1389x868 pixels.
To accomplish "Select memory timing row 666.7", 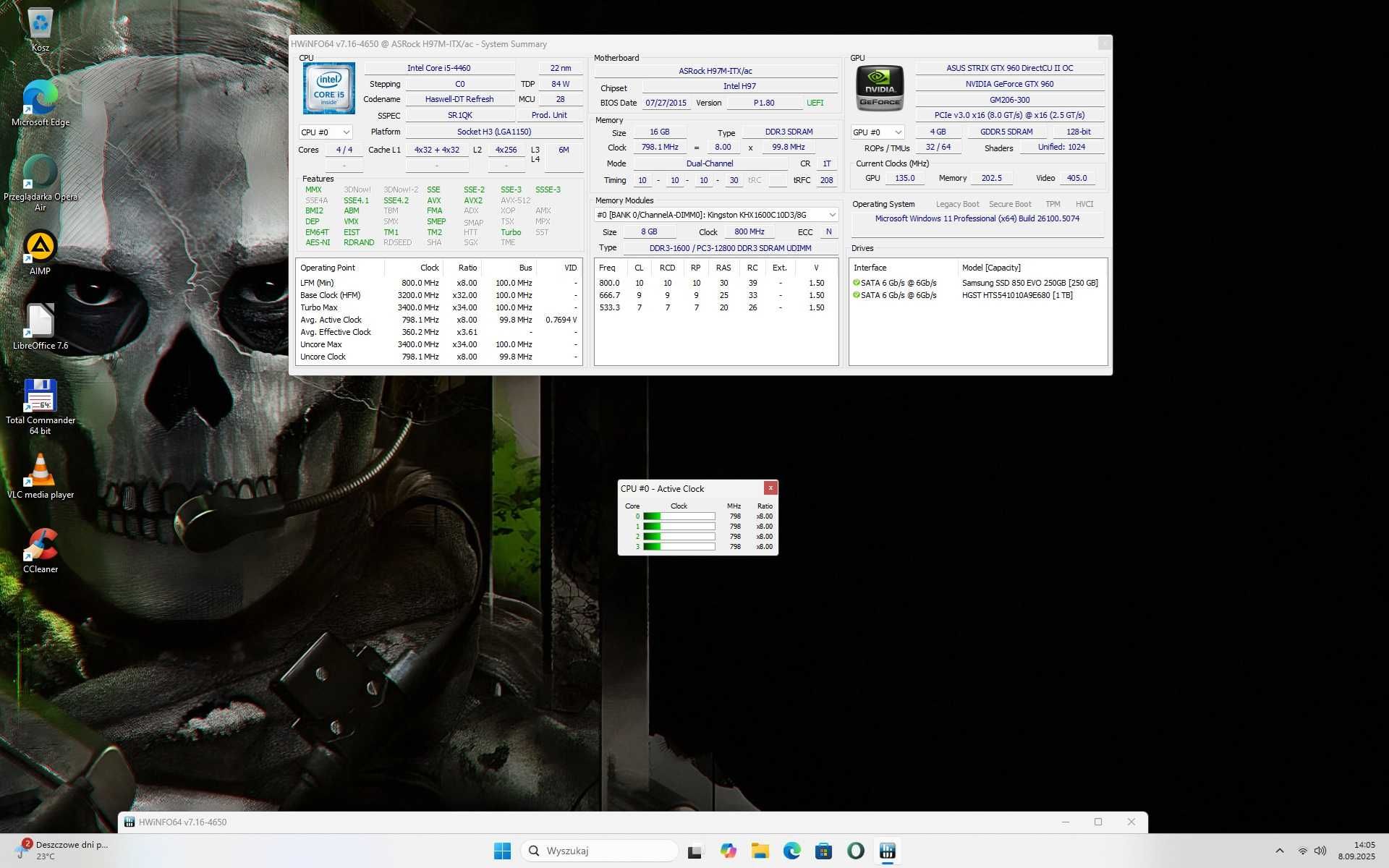I will pyautogui.click(x=715, y=295).
